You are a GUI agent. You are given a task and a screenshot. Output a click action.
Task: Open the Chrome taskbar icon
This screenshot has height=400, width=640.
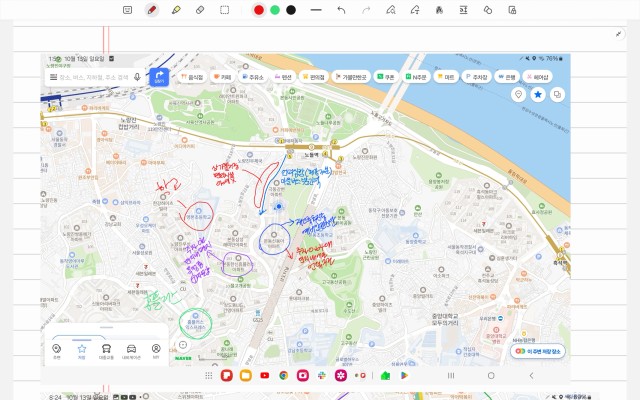284,376
